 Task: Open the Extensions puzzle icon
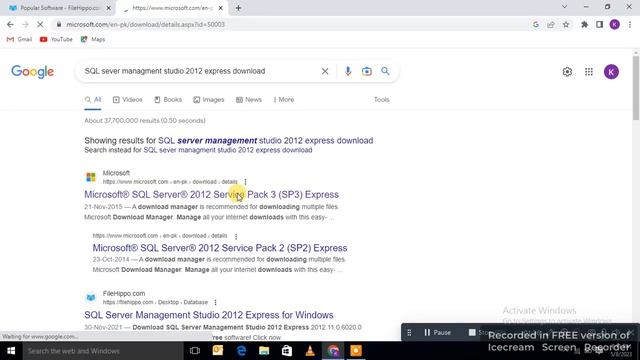coord(584,24)
